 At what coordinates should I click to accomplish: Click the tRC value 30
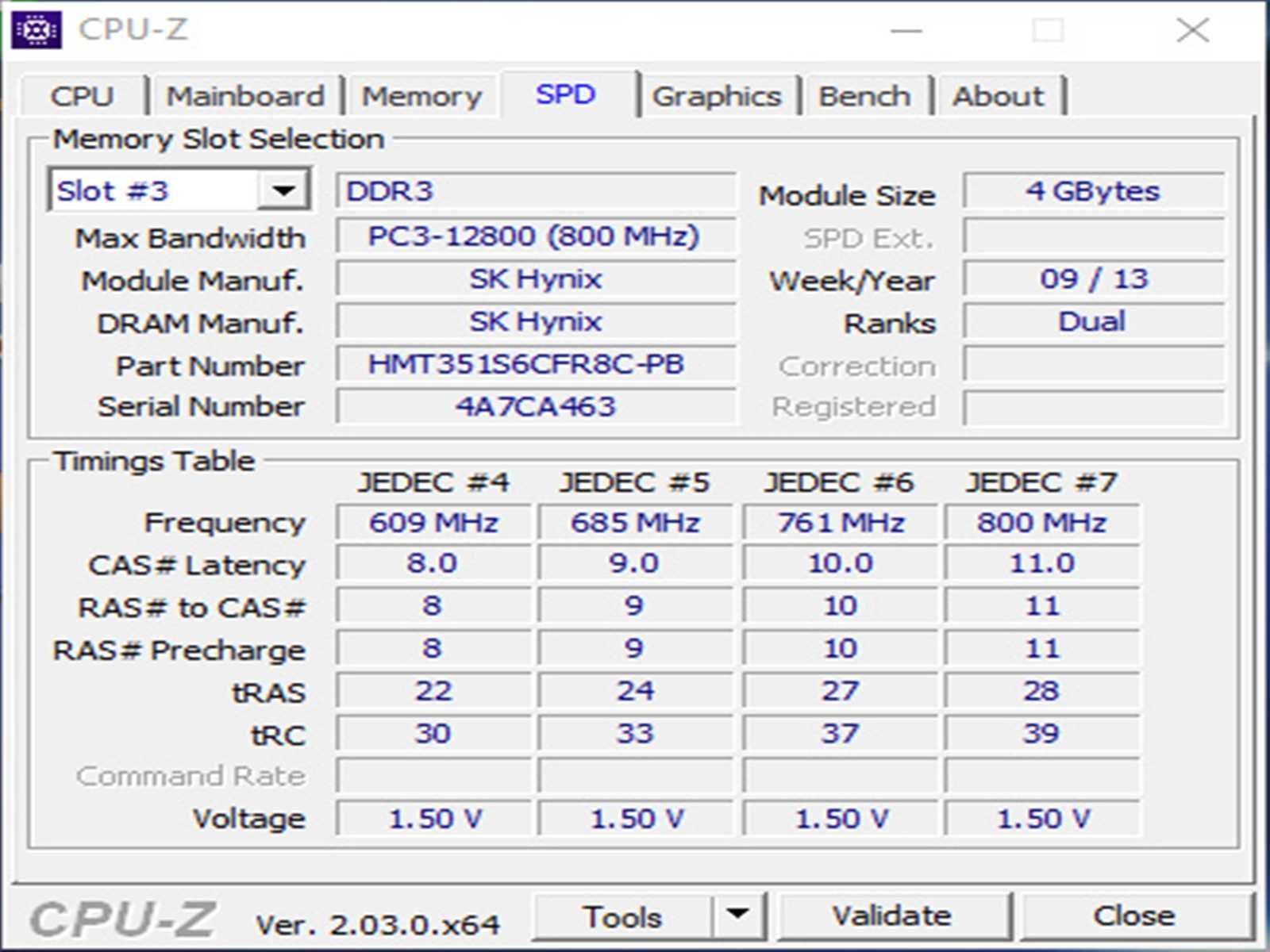(x=433, y=734)
